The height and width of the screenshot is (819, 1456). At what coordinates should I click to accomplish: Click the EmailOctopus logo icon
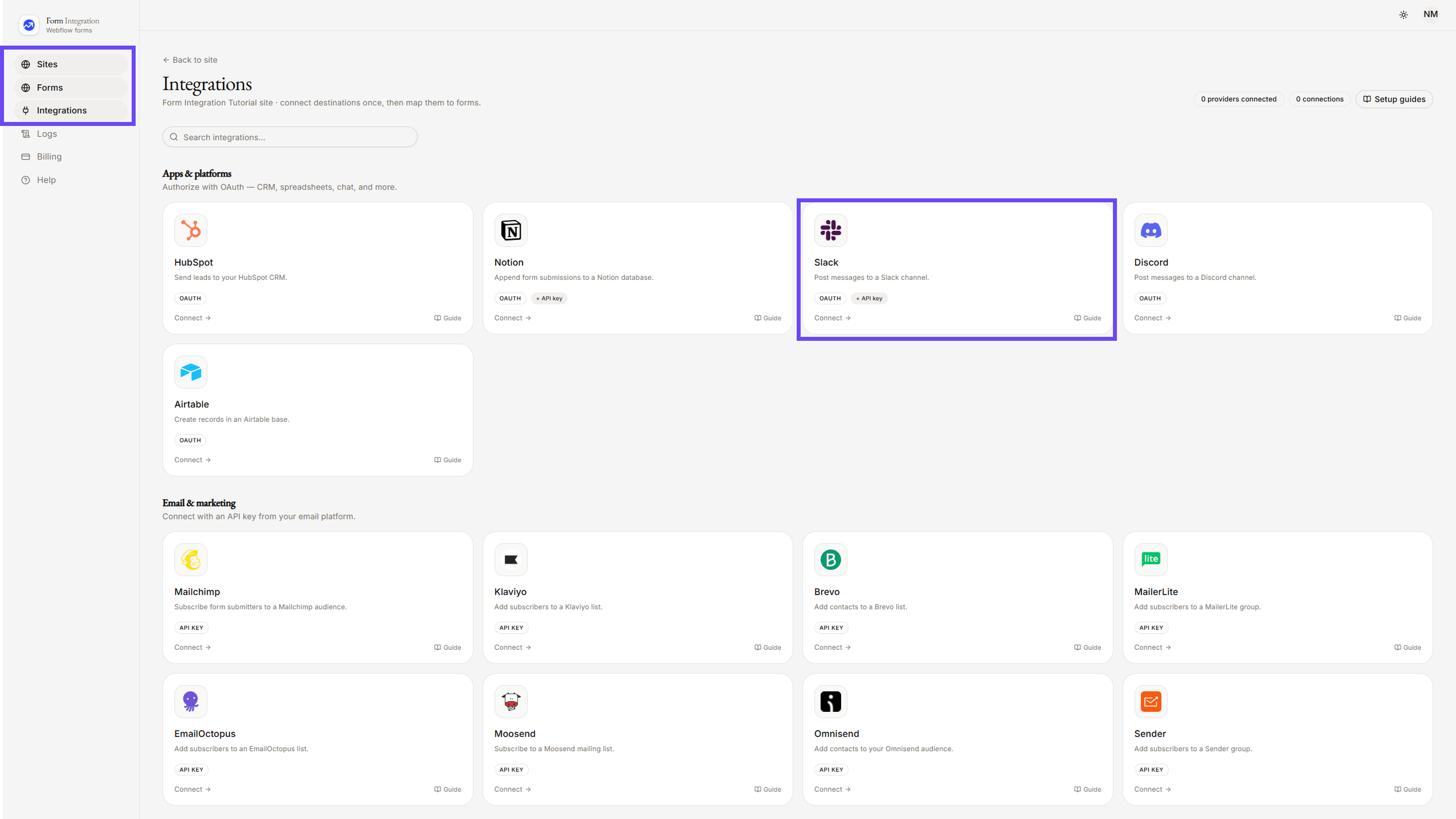click(x=191, y=702)
